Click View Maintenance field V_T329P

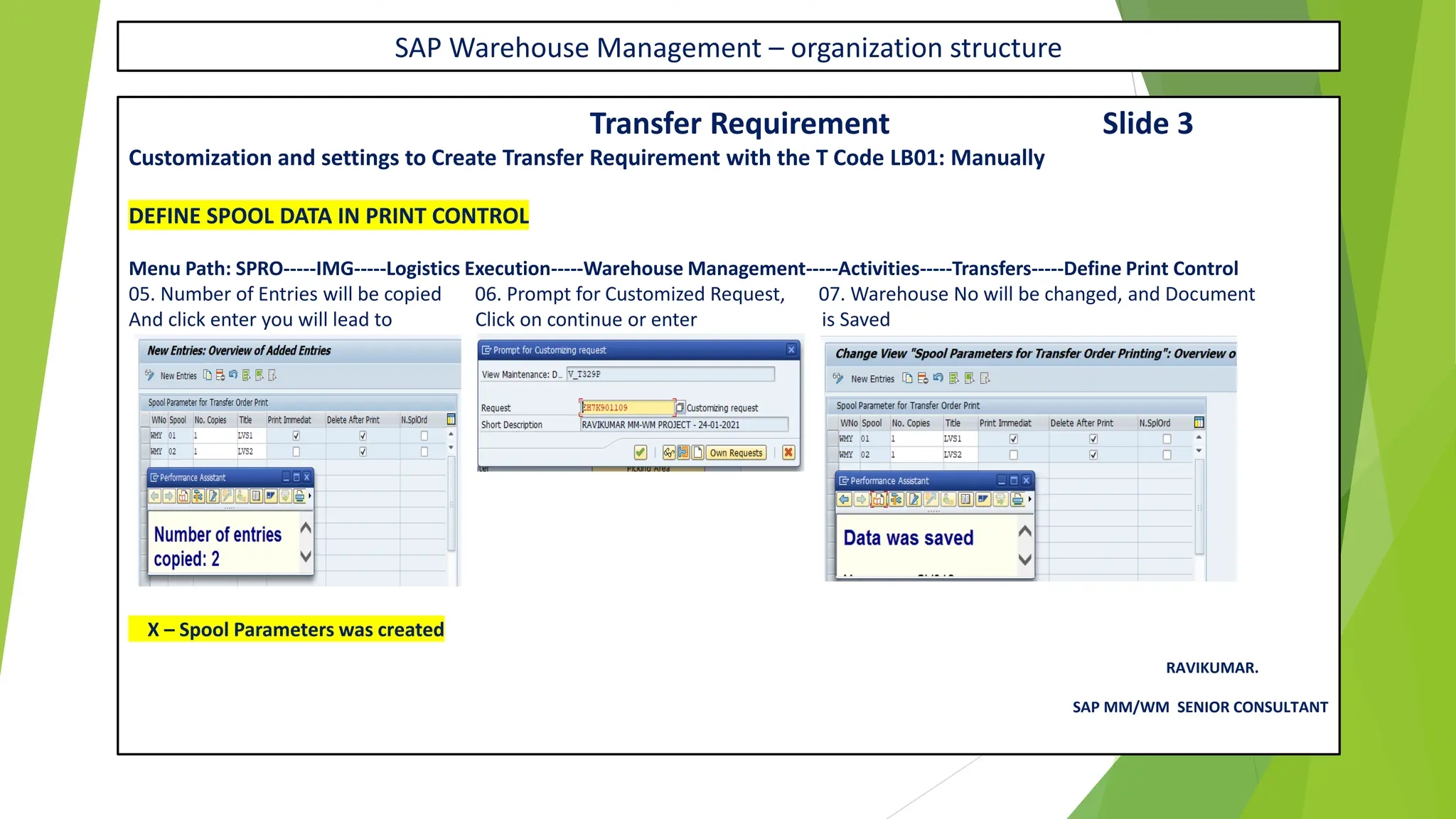coord(670,374)
